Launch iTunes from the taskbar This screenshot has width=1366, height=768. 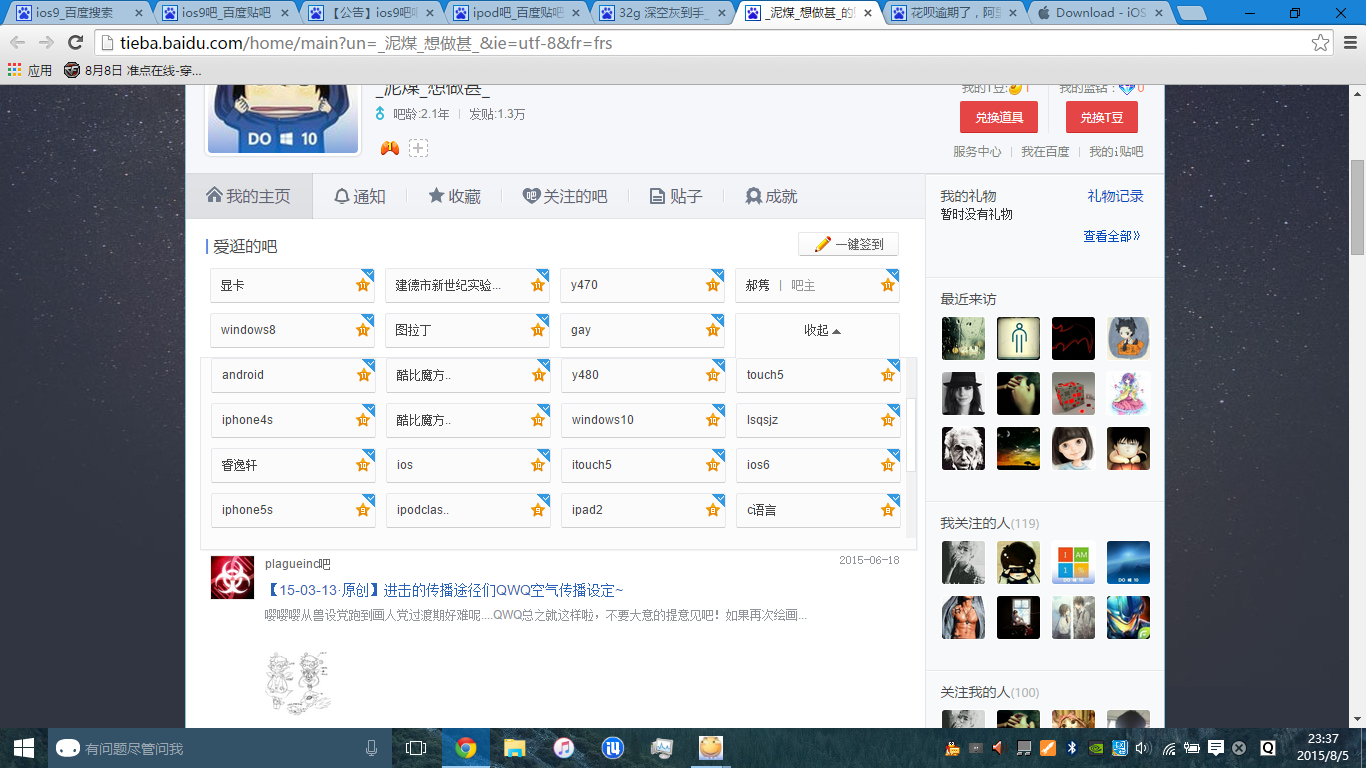tap(564, 748)
